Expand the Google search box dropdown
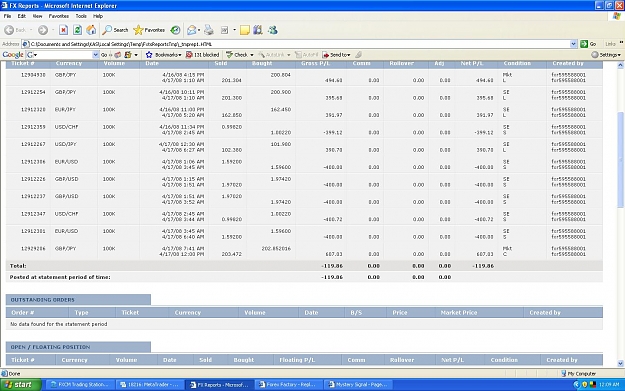The width and height of the screenshot is (625, 391). pyautogui.click(x=95, y=55)
